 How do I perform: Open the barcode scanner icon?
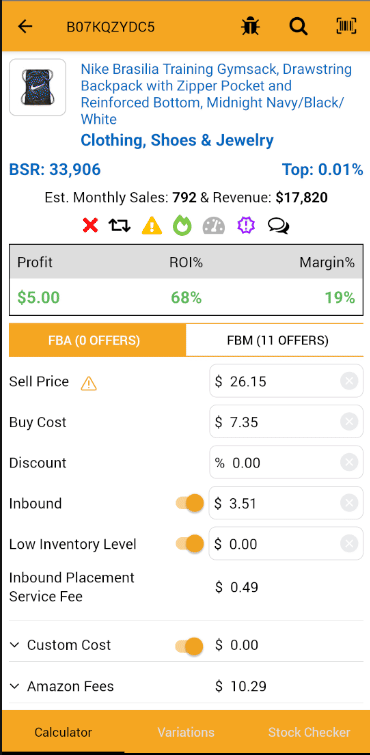point(346,26)
